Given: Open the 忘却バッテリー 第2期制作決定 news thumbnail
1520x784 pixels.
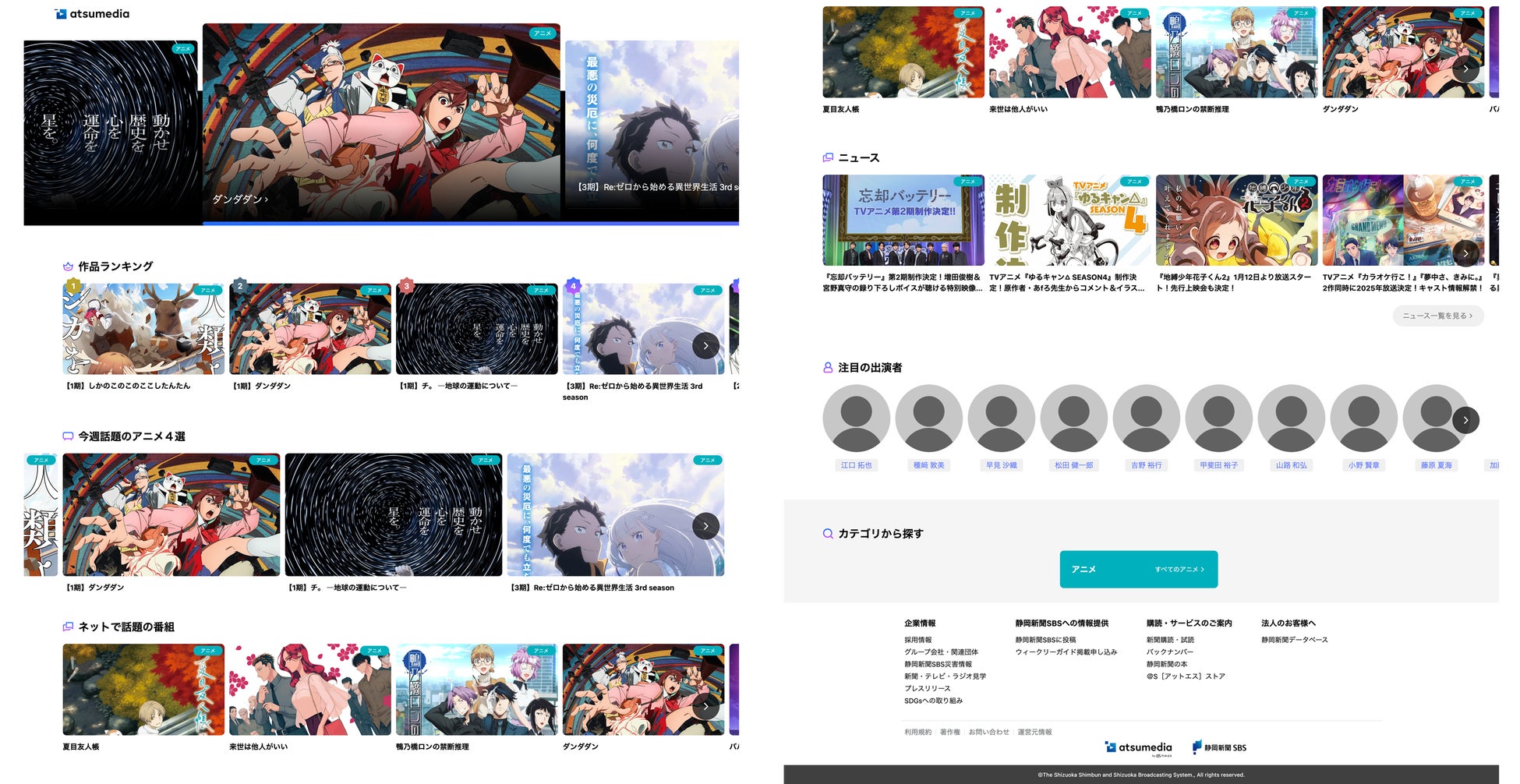Looking at the screenshot, I should [903, 221].
